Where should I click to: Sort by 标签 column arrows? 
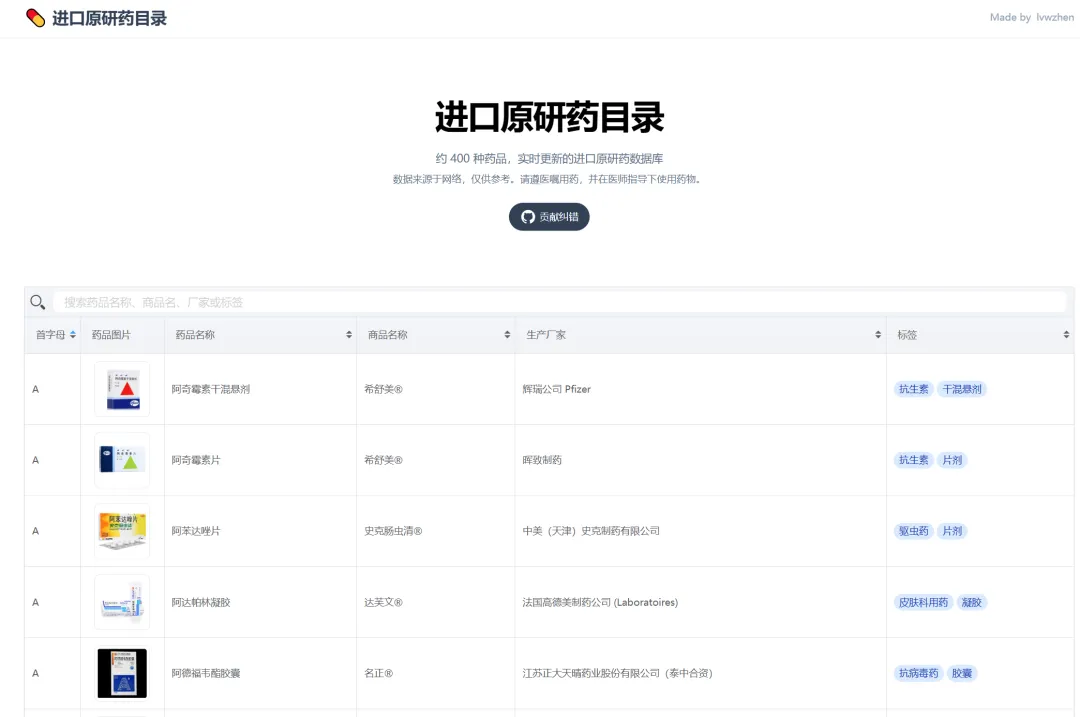pos(1066,335)
